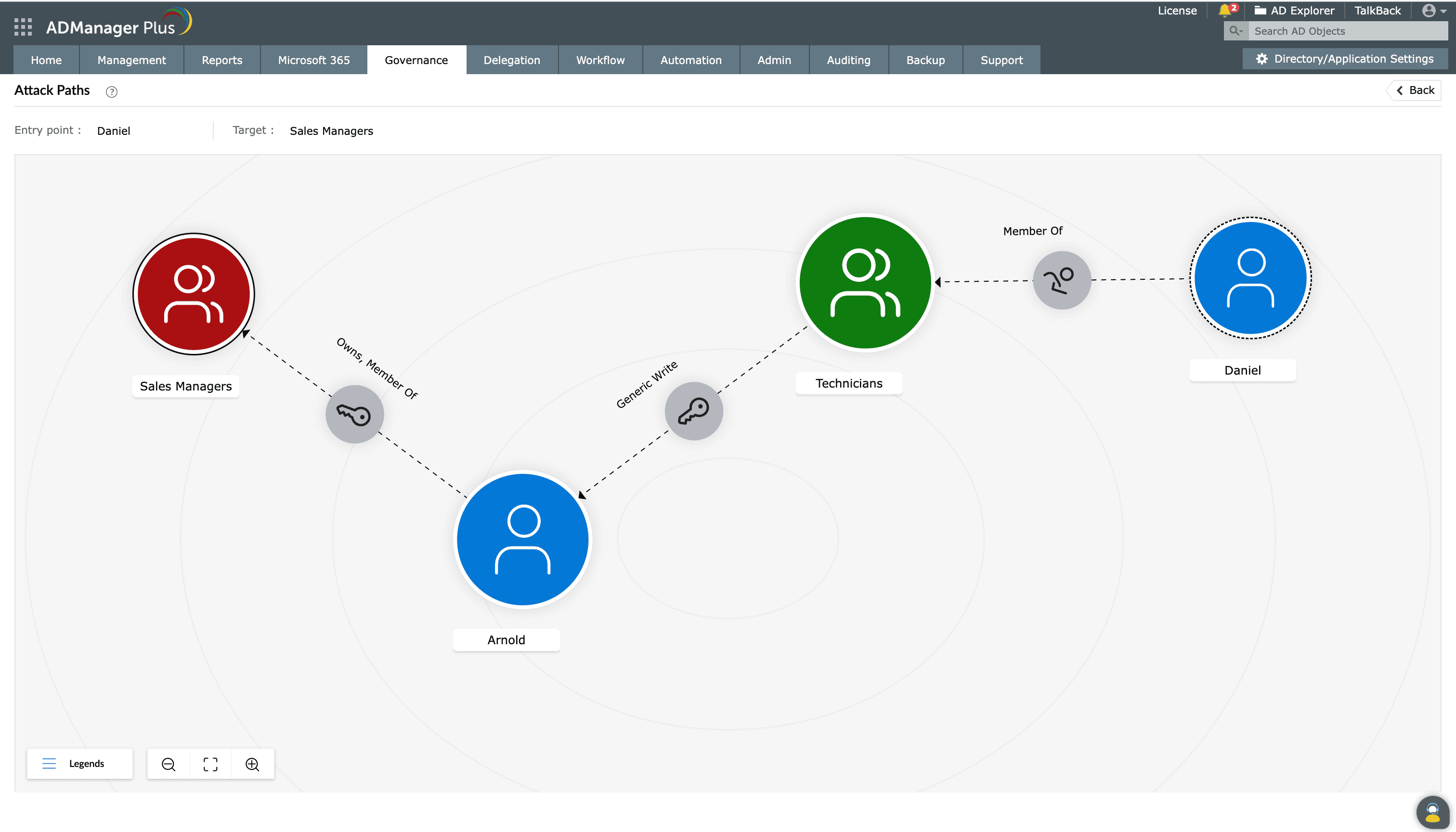Go Back to previous page
Image resolution: width=1456 pixels, height=832 pixels.
coord(1415,91)
